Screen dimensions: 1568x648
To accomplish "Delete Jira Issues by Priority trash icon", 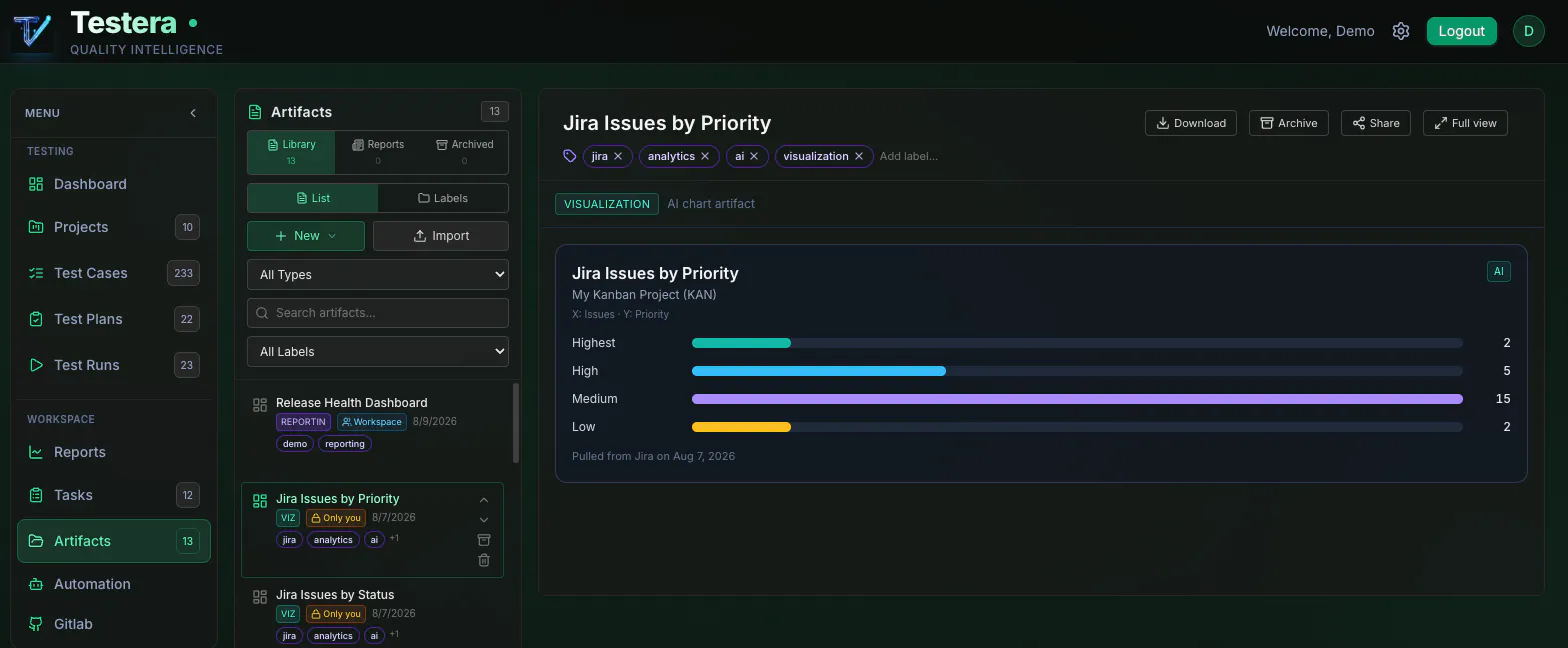I will point(484,560).
